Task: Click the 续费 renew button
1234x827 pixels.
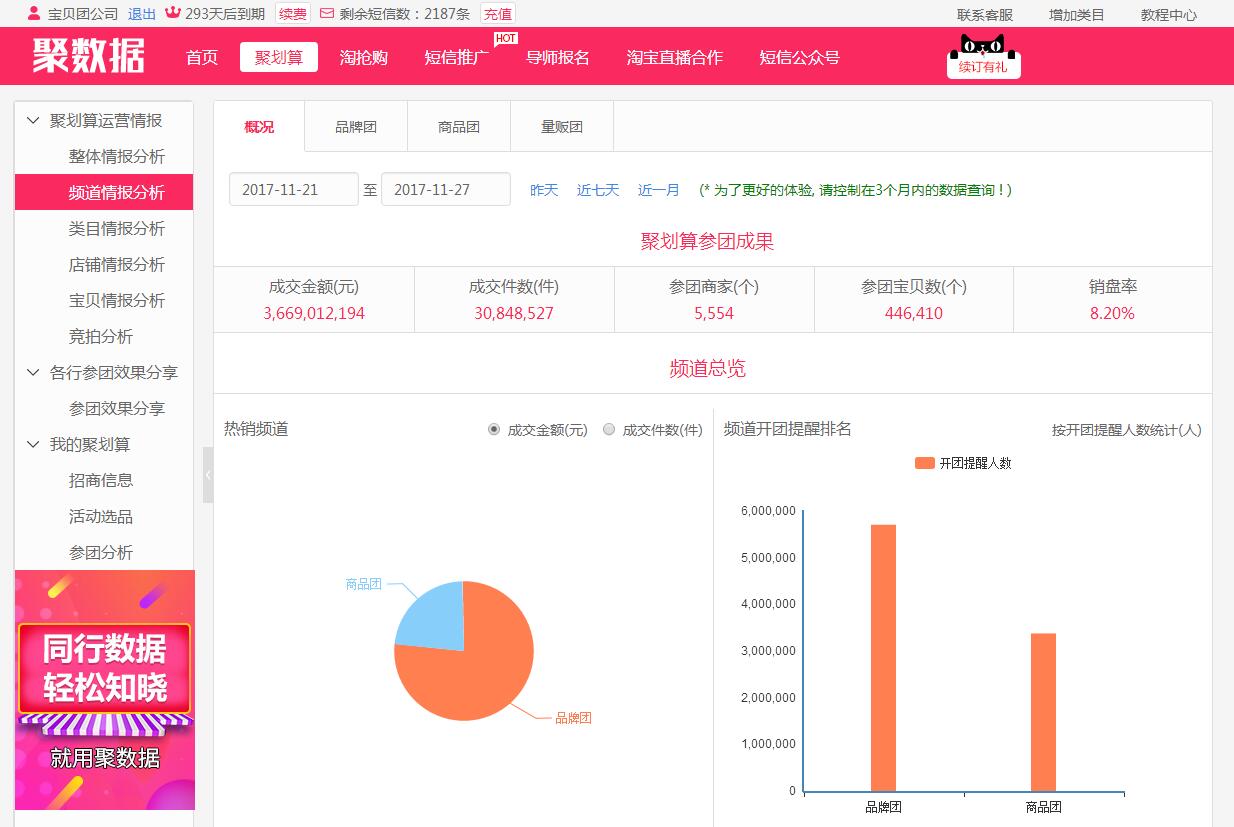Action: [x=293, y=14]
